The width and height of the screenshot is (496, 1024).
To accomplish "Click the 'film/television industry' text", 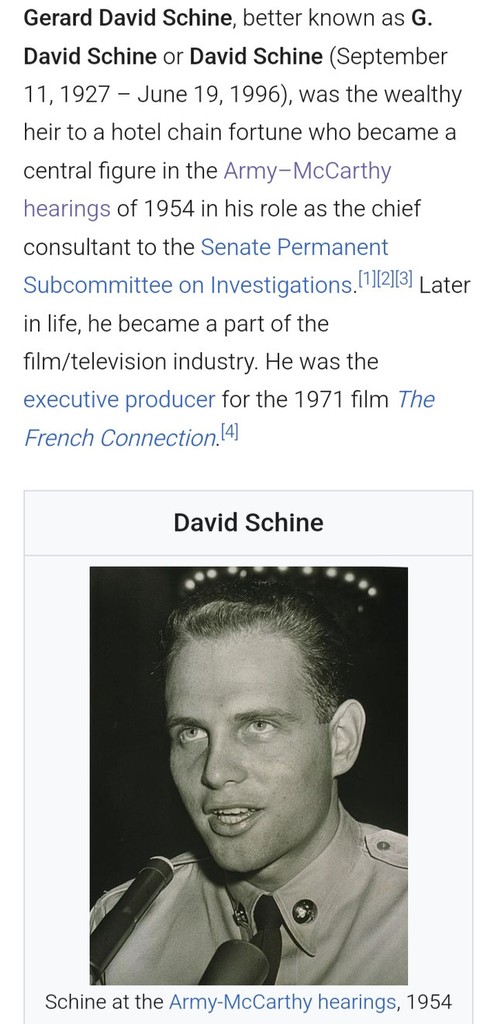I will point(139,362).
